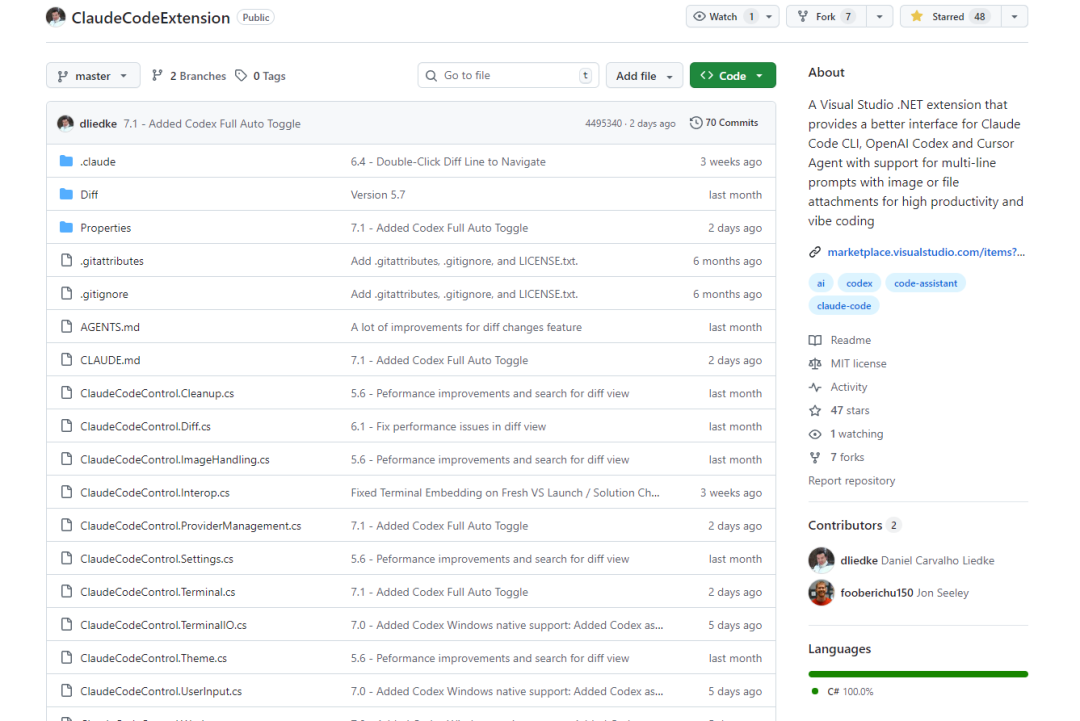Click the Readme book icon
Viewport: 1080px width, 721px height.
pos(815,340)
